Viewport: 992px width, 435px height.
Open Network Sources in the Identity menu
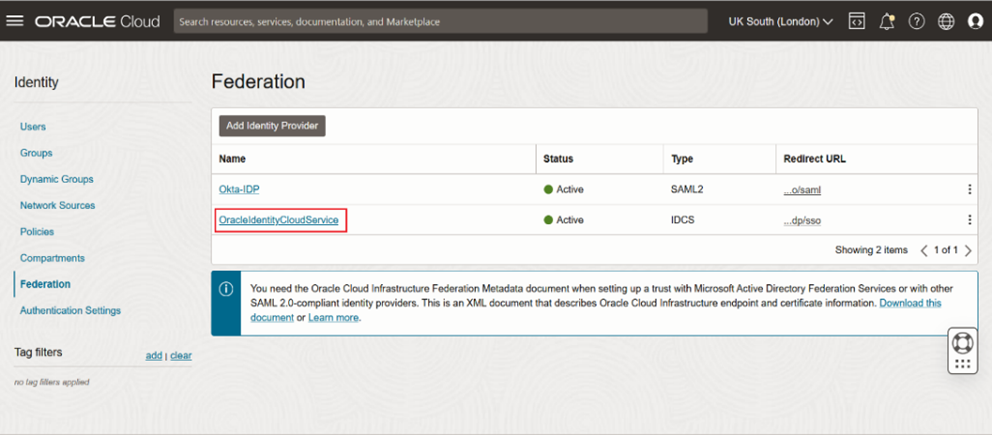58,205
